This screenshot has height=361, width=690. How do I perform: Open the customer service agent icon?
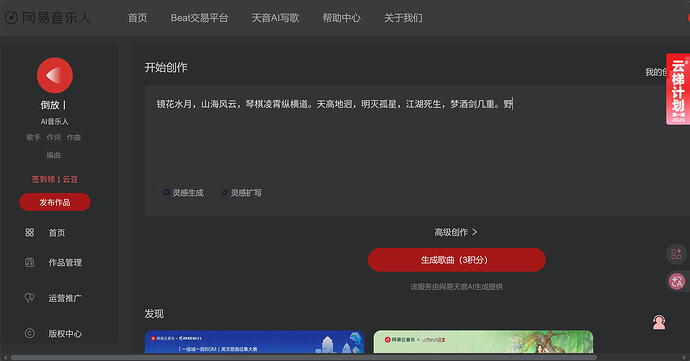click(x=659, y=322)
